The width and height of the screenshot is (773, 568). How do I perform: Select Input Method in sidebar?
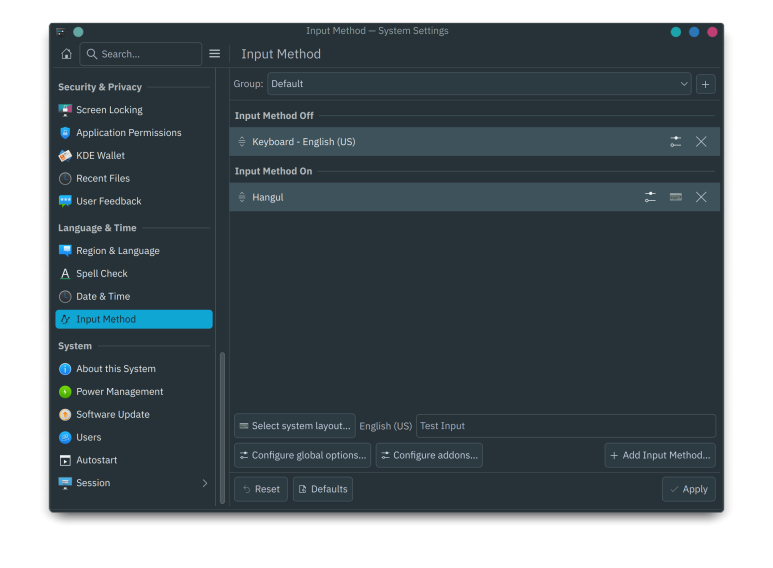pyautogui.click(x=134, y=320)
